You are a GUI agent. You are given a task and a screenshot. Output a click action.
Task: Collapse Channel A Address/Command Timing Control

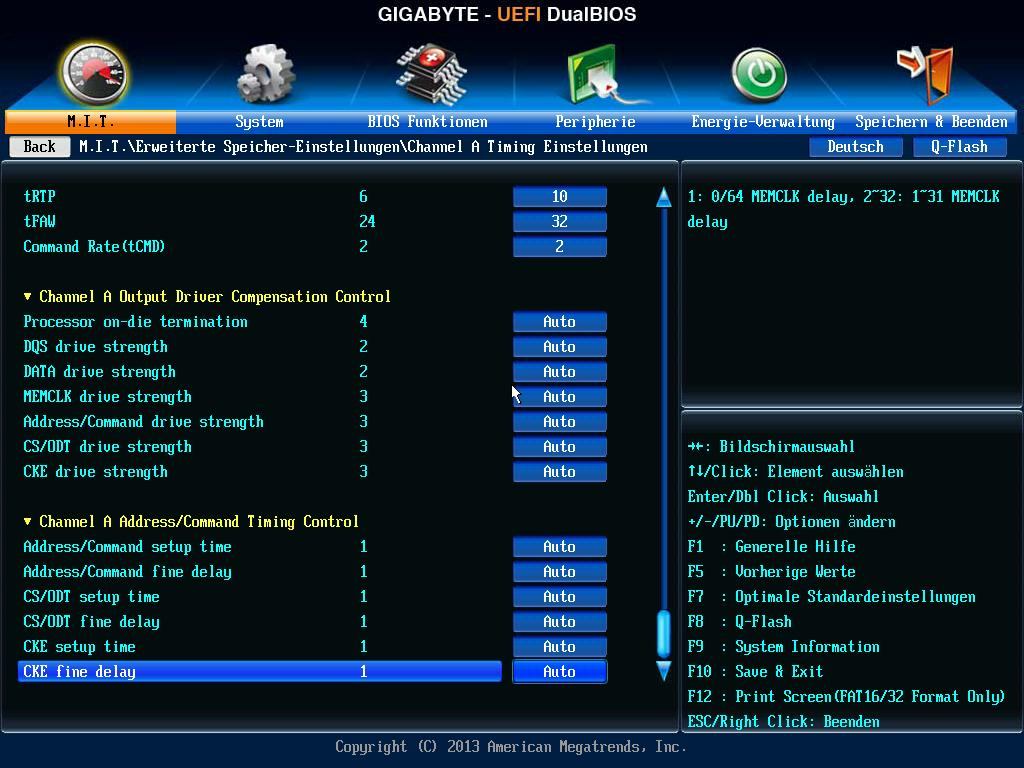tap(191, 522)
